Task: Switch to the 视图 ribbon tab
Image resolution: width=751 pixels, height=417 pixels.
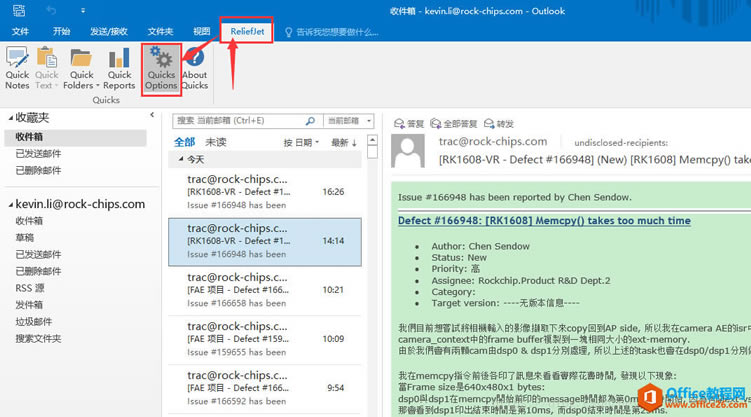Action: pyautogui.click(x=202, y=32)
